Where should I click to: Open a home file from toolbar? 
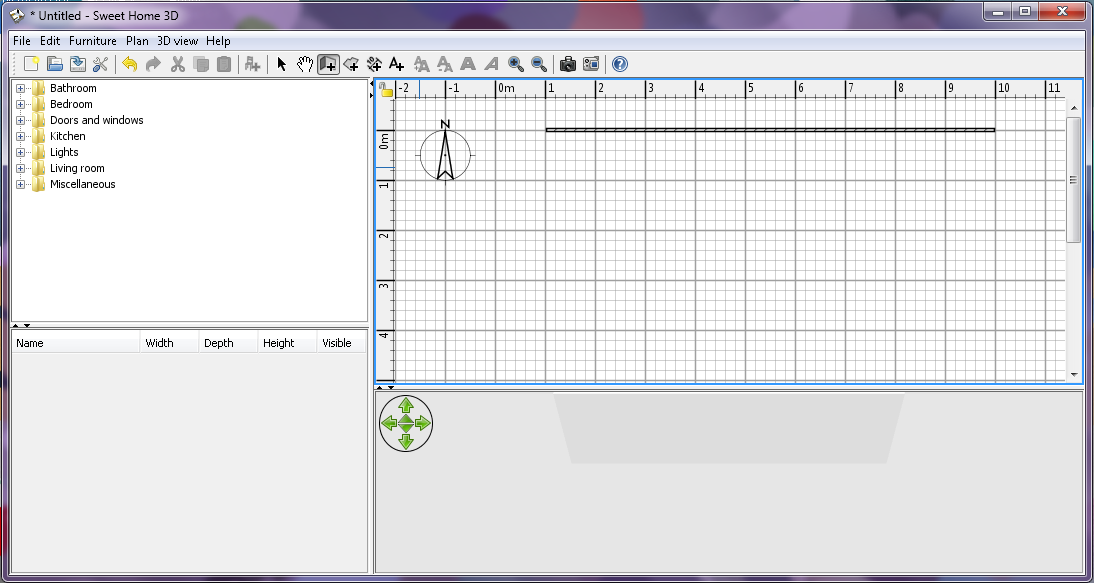54,64
